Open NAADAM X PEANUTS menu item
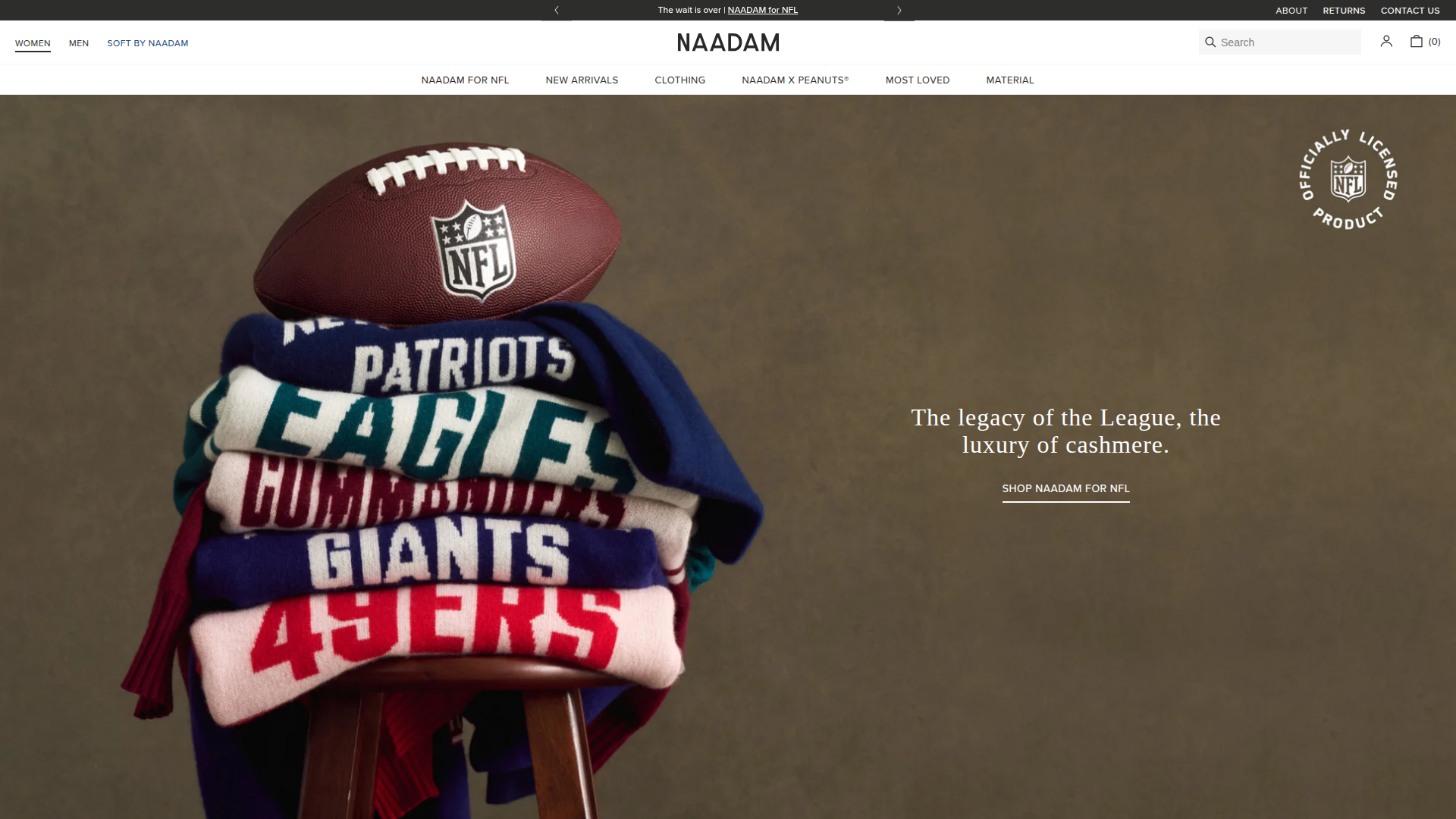 795,80
